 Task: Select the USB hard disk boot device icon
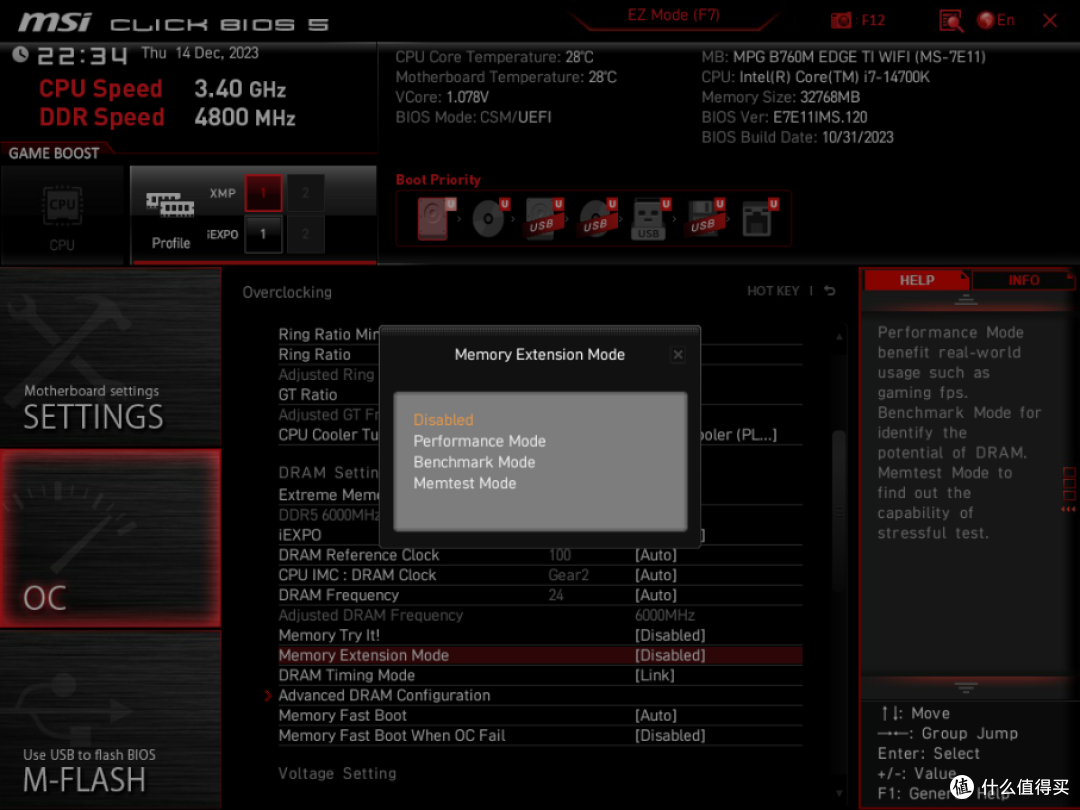543,218
